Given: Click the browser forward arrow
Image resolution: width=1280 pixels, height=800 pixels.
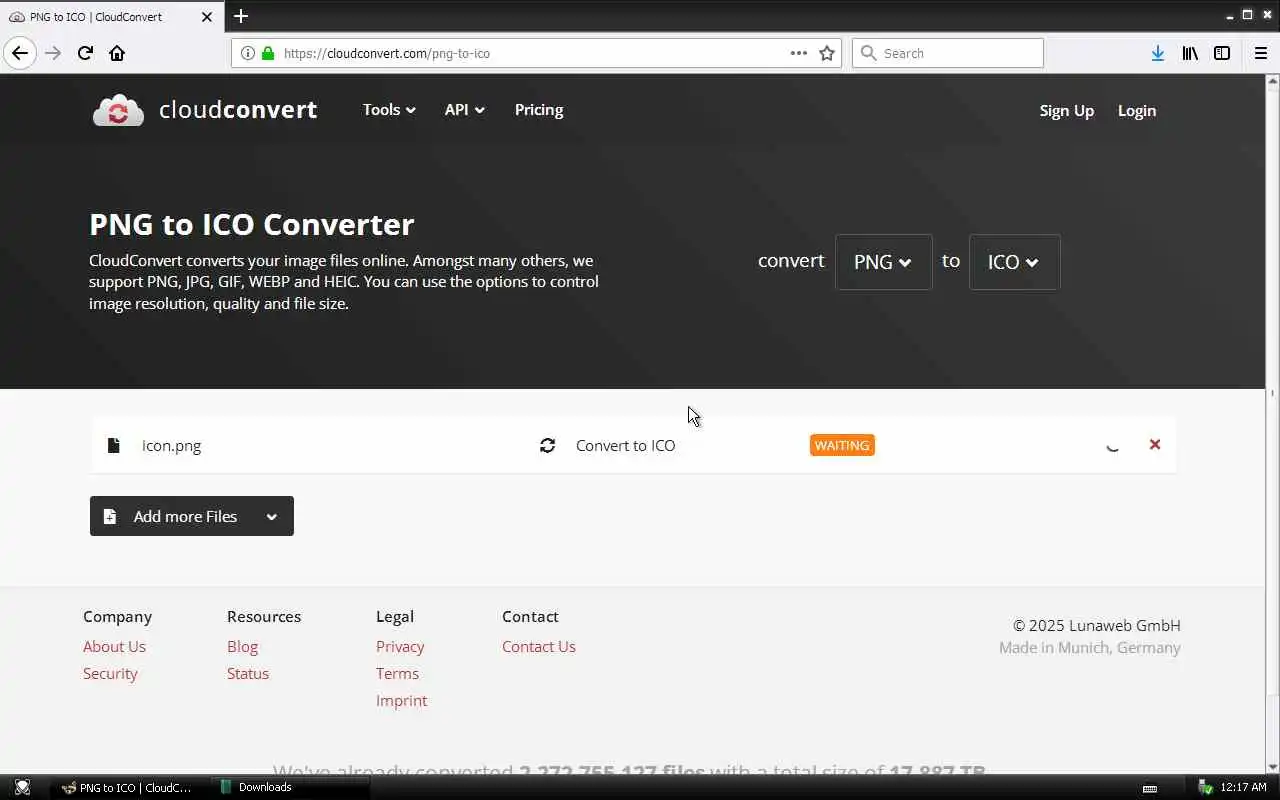Looking at the screenshot, I should [53, 53].
